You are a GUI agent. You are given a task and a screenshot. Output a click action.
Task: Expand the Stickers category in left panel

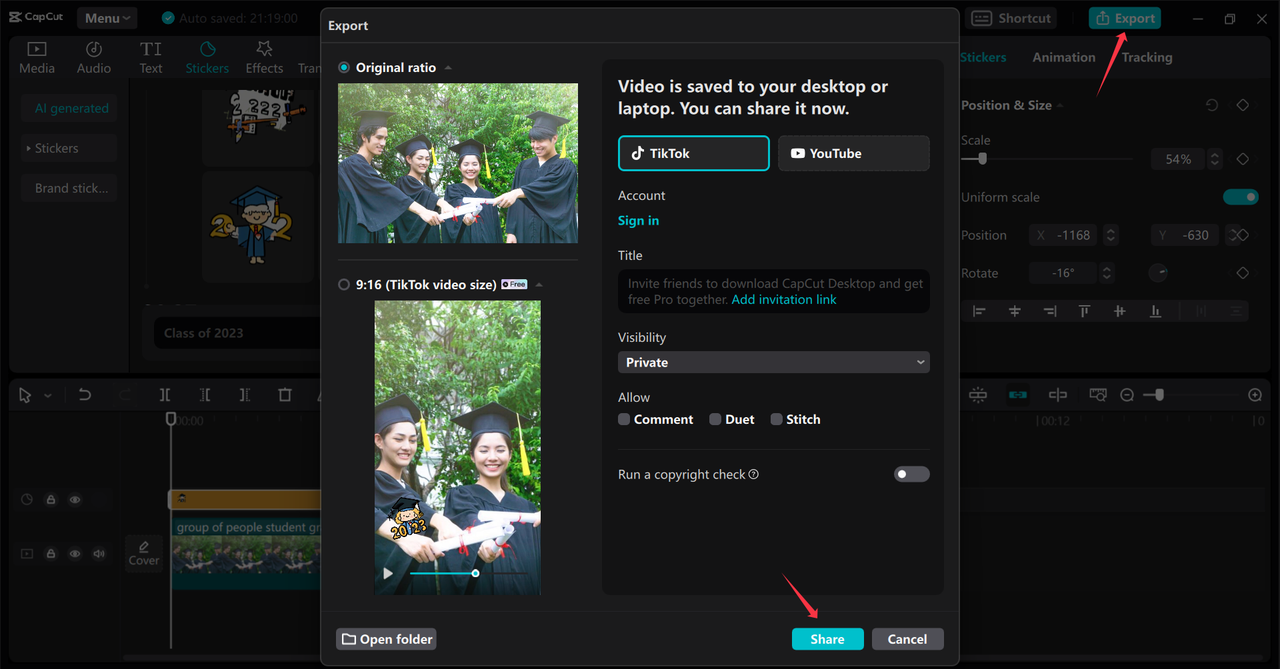(69, 148)
